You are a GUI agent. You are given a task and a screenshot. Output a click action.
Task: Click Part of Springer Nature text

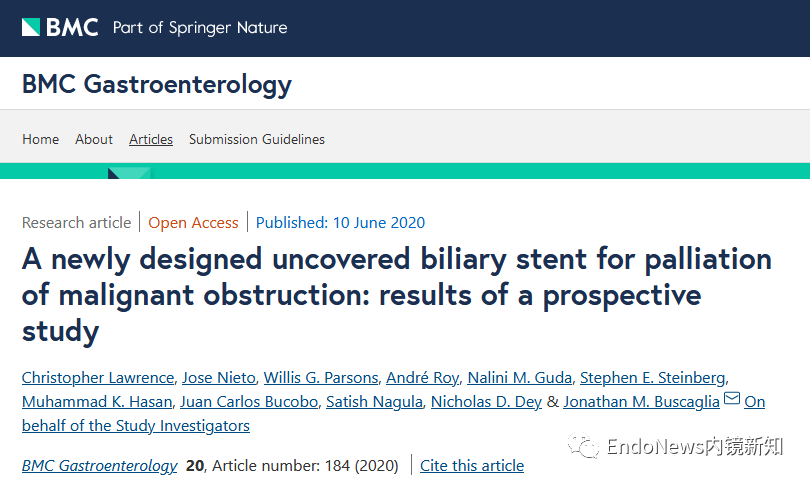point(200,28)
